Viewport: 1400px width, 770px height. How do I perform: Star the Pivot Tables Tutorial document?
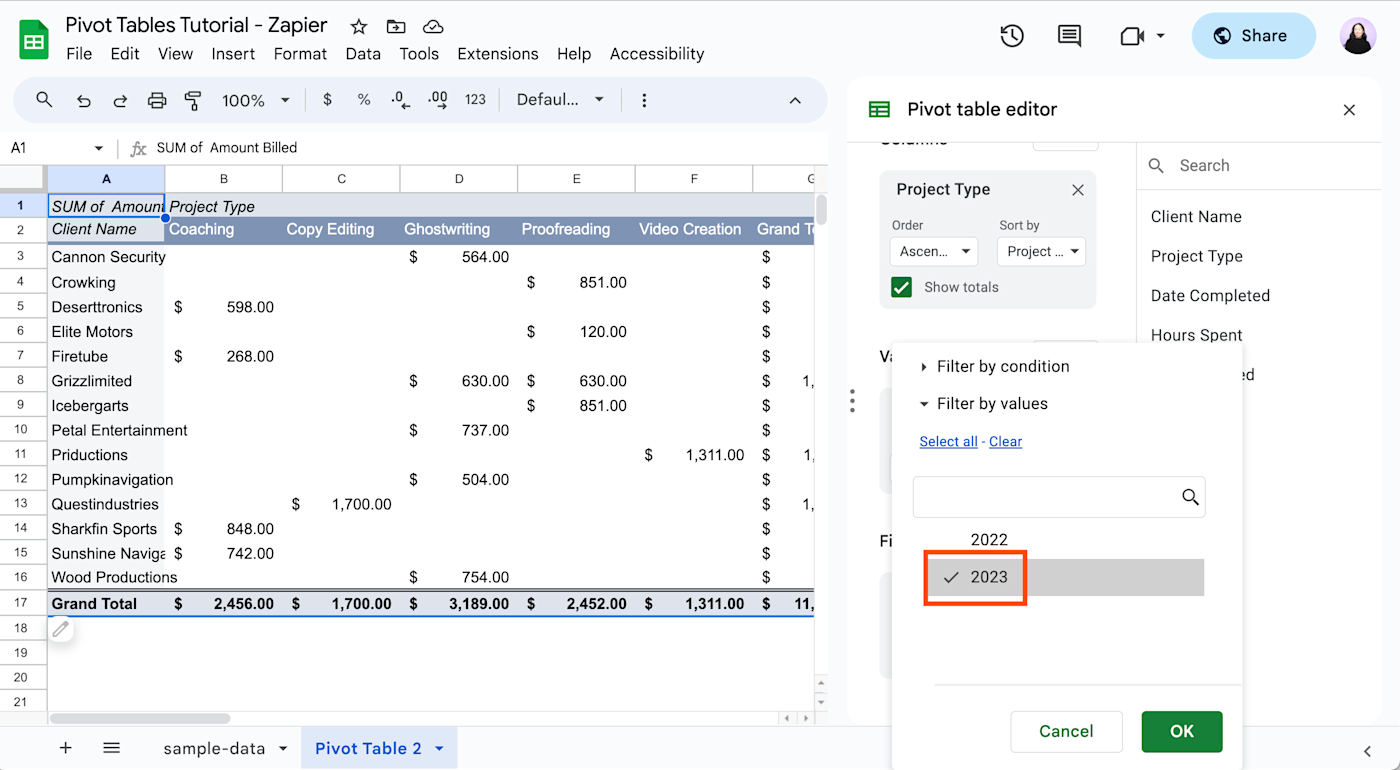tap(359, 27)
